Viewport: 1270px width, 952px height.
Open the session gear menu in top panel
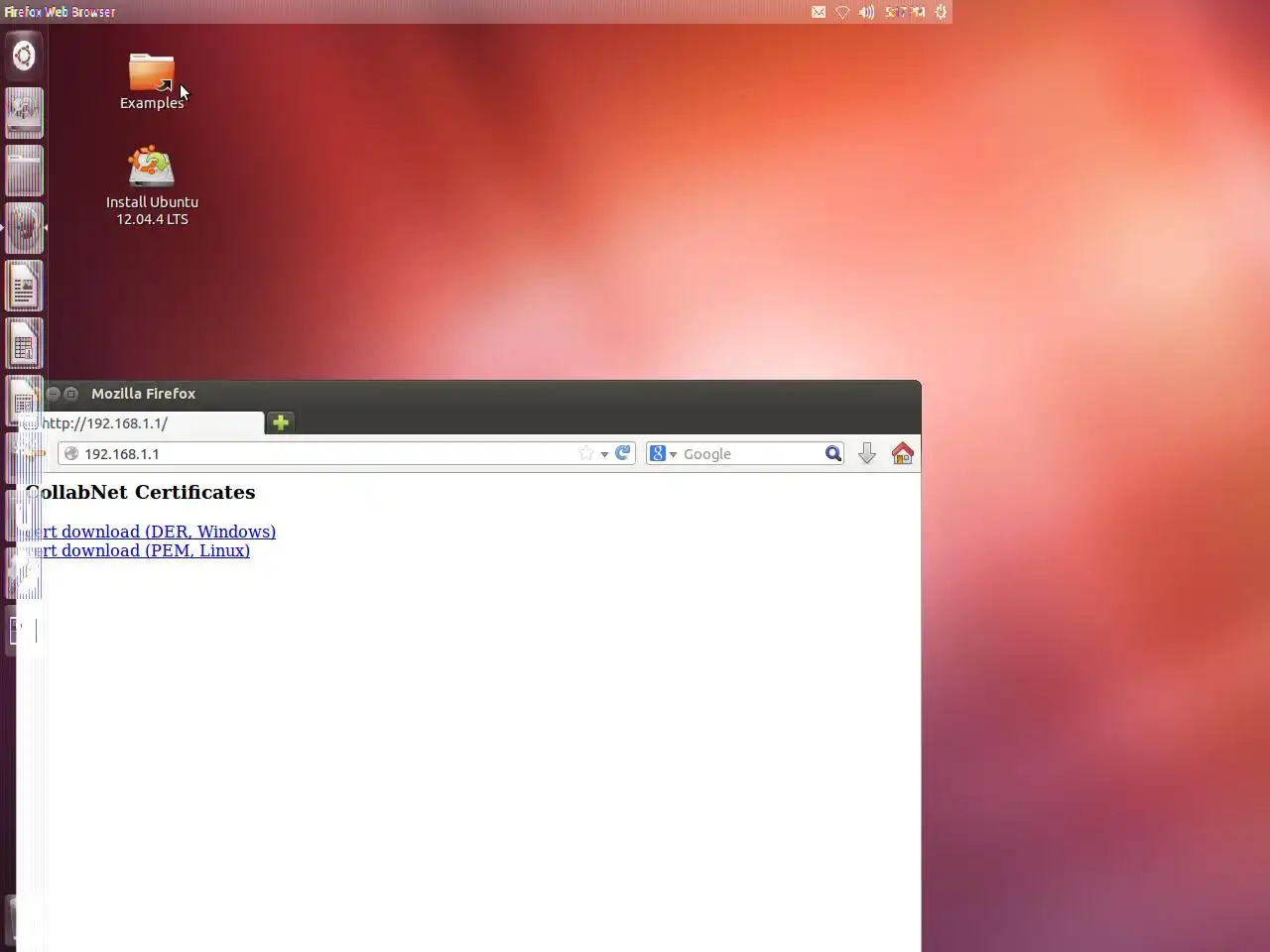point(941,12)
